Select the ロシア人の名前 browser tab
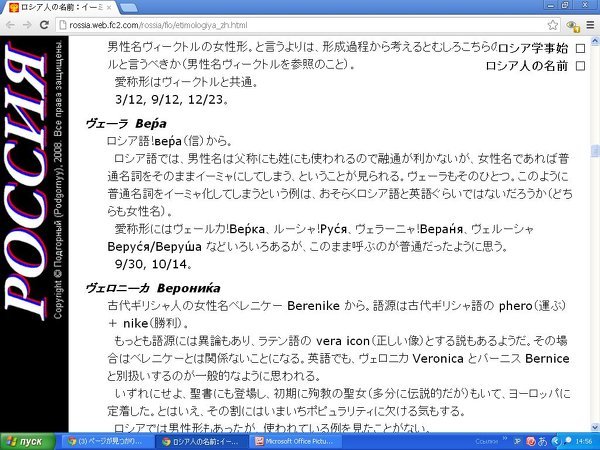Image resolution: width=600 pixels, height=450 pixels. coord(60,6)
